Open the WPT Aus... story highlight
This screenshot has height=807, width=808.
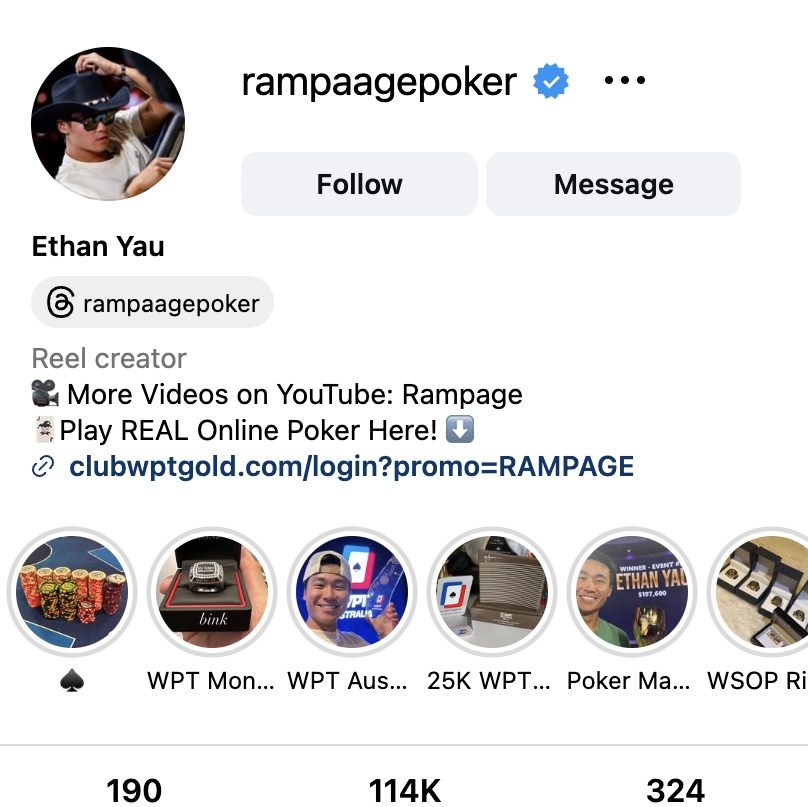tap(352, 592)
